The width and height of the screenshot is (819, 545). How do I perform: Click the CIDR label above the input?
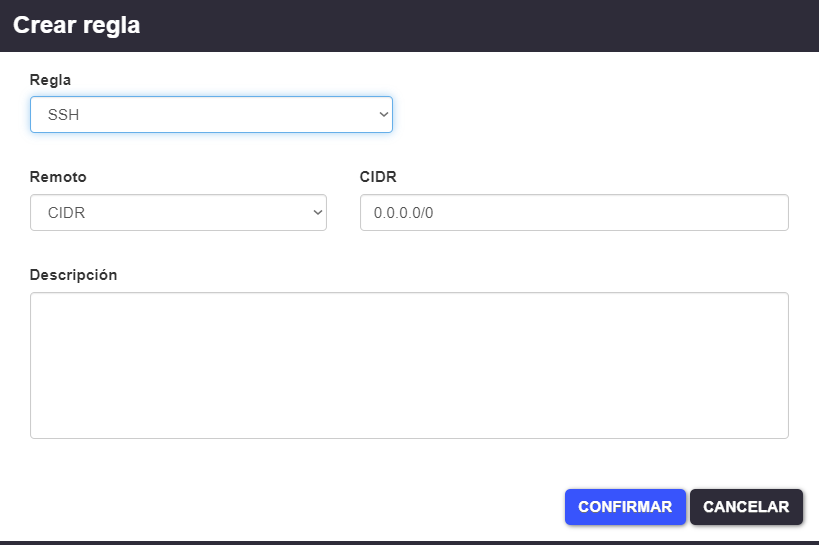378,177
